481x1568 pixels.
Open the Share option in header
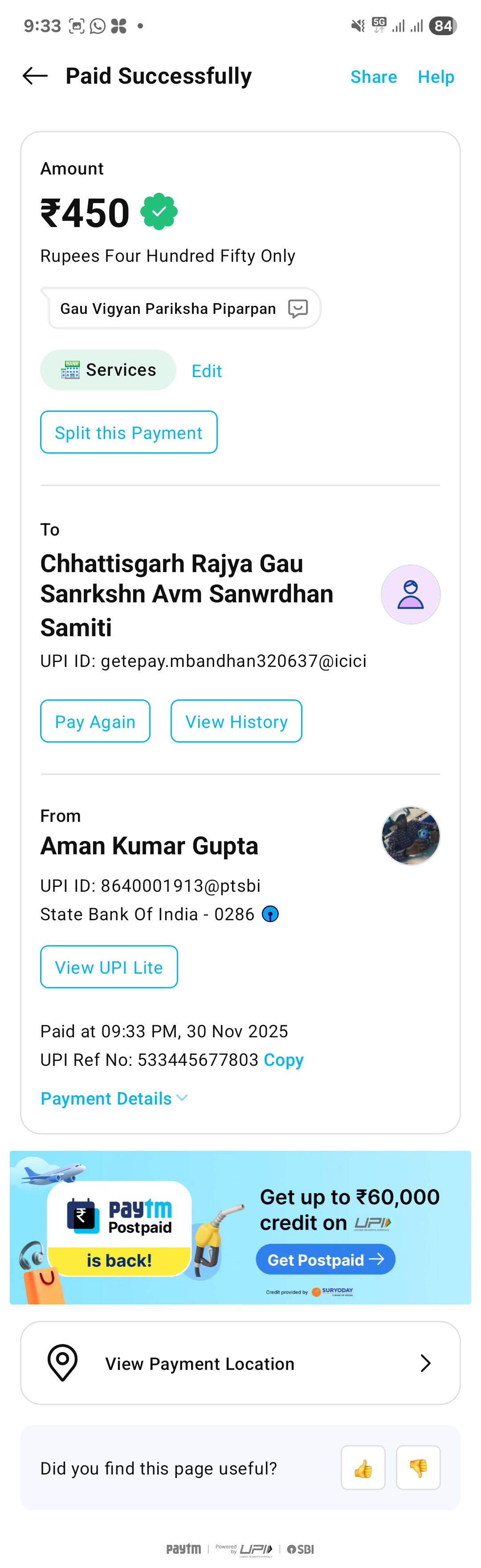[x=373, y=77]
